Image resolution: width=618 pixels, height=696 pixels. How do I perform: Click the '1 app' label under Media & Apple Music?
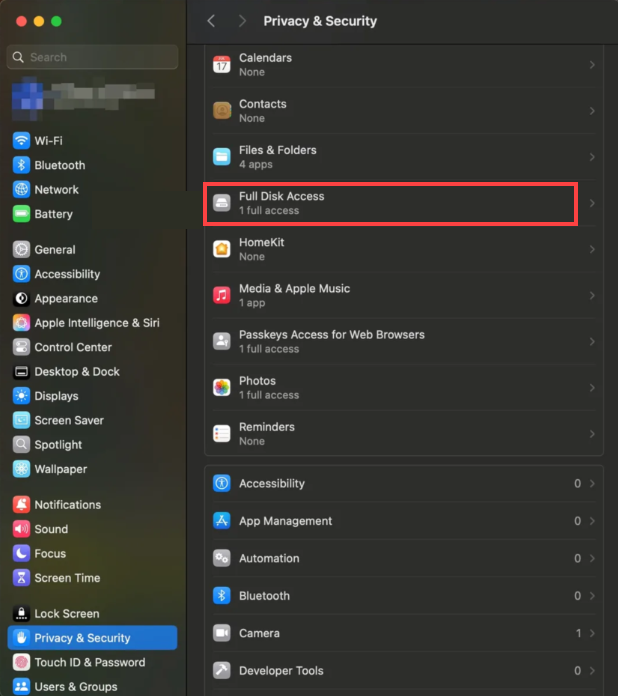tap(252, 303)
